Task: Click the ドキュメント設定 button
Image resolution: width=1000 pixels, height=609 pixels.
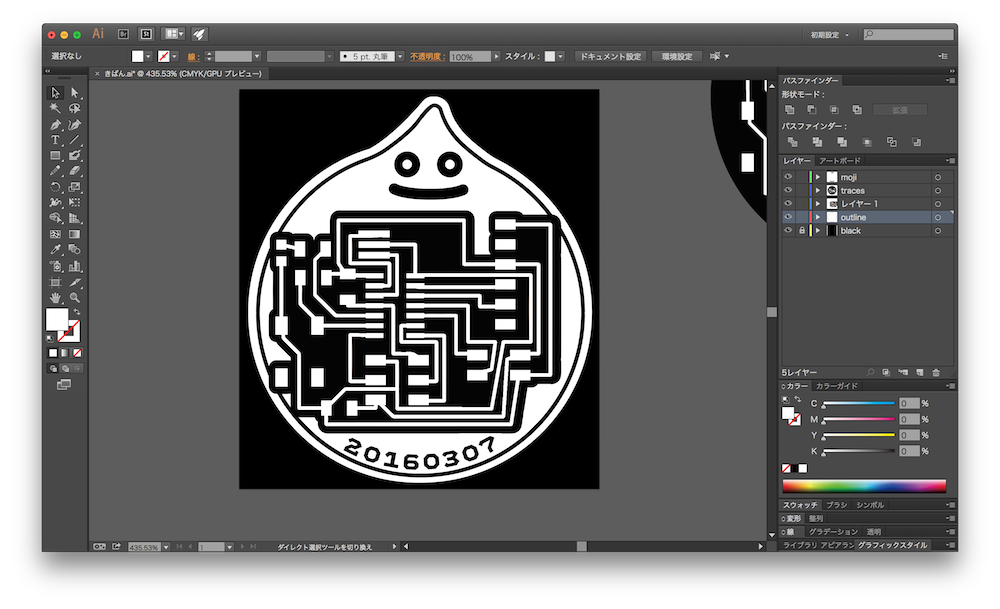Action: [610, 57]
